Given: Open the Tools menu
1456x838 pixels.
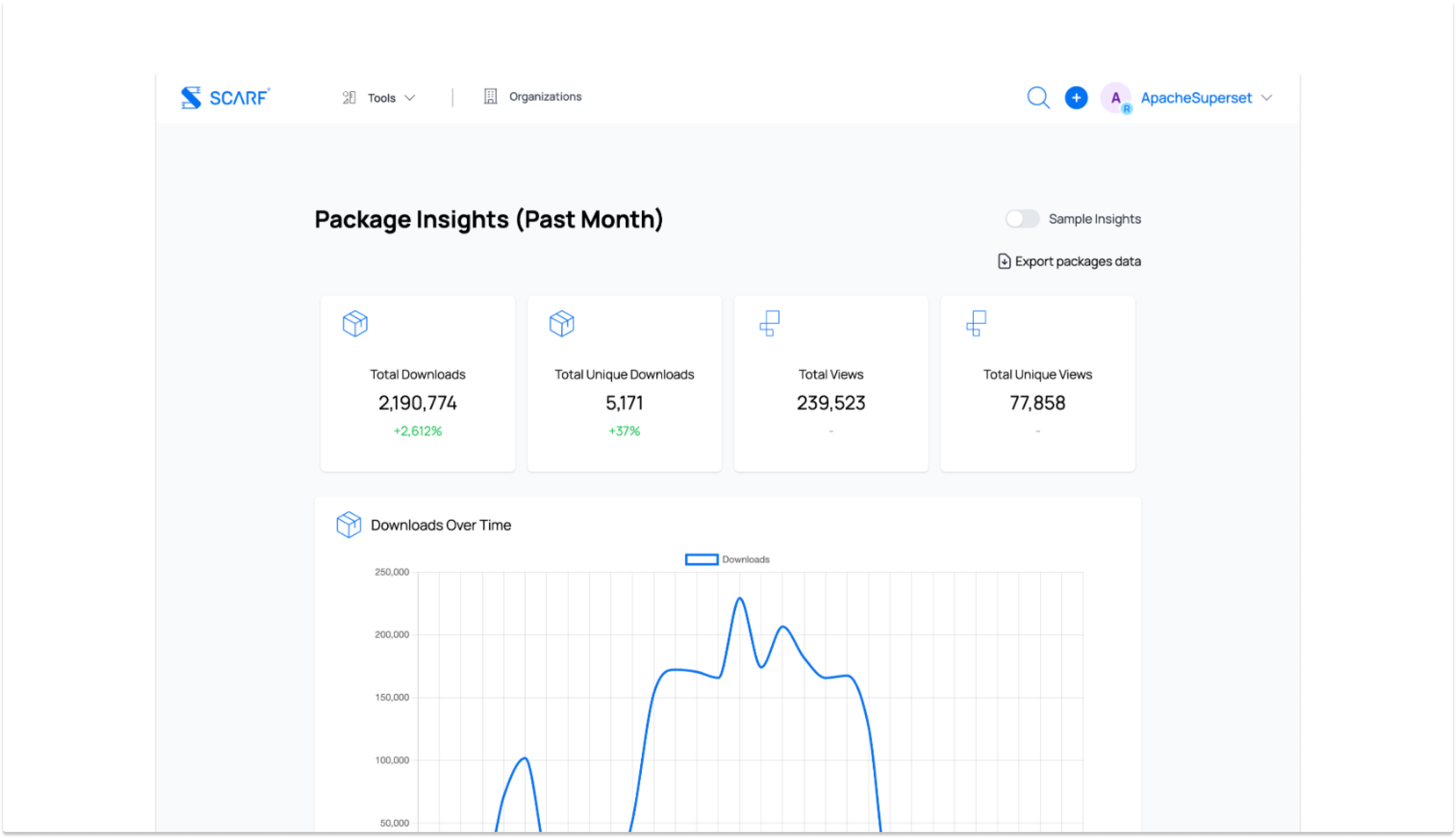Looking at the screenshot, I should [x=382, y=98].
